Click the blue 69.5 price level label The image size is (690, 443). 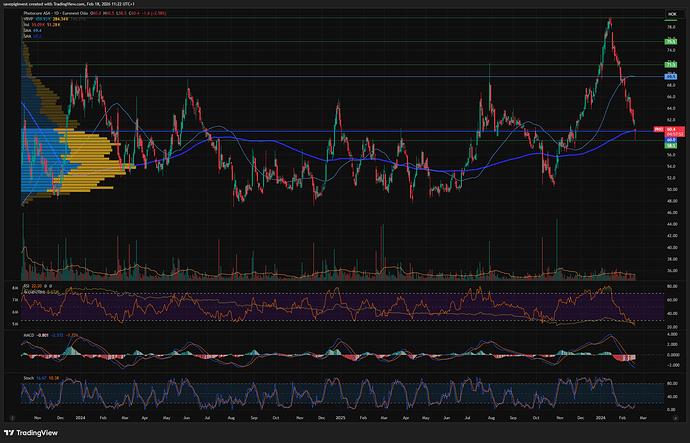pos(672,76)
